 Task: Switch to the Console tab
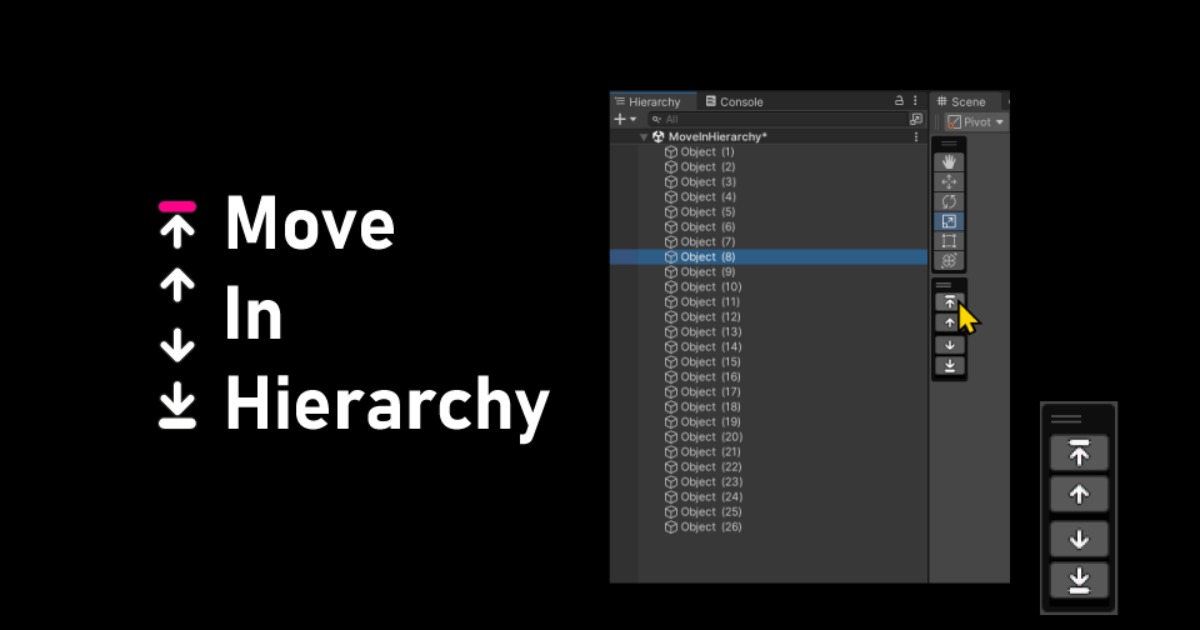click(734, 102)
